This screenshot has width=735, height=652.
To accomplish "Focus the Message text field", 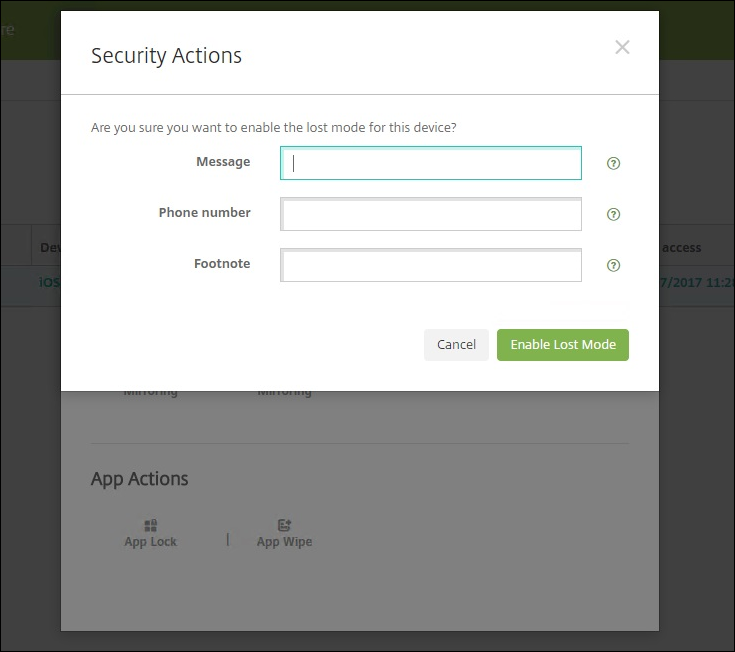I will 431,163.
